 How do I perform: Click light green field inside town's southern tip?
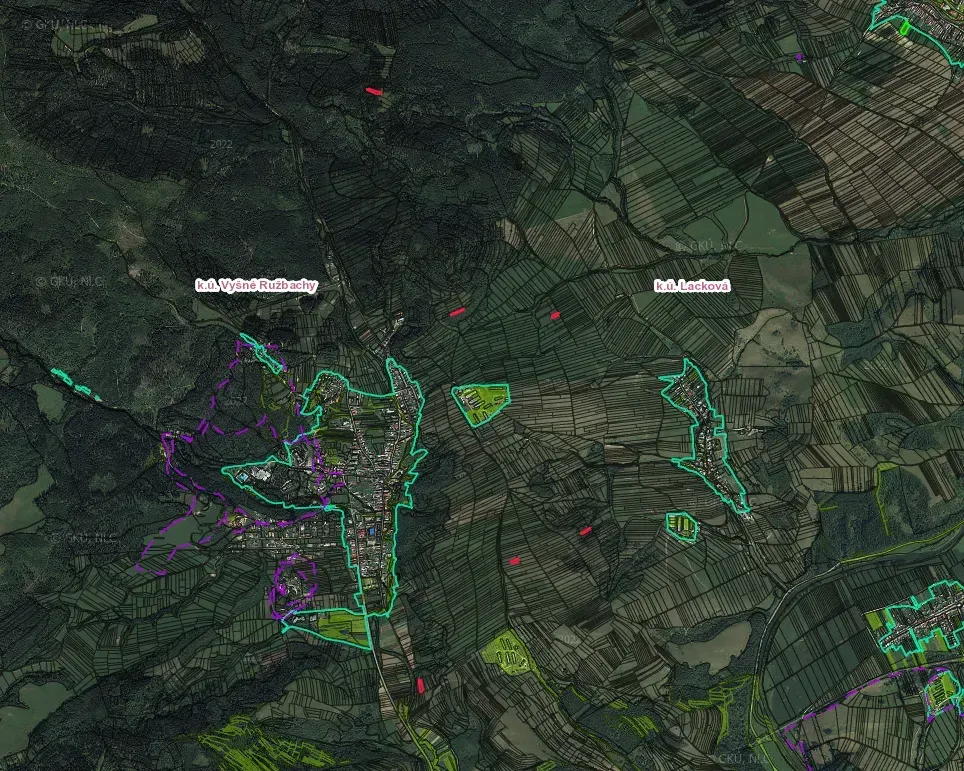pyautogui.click(x=340, y=628)
